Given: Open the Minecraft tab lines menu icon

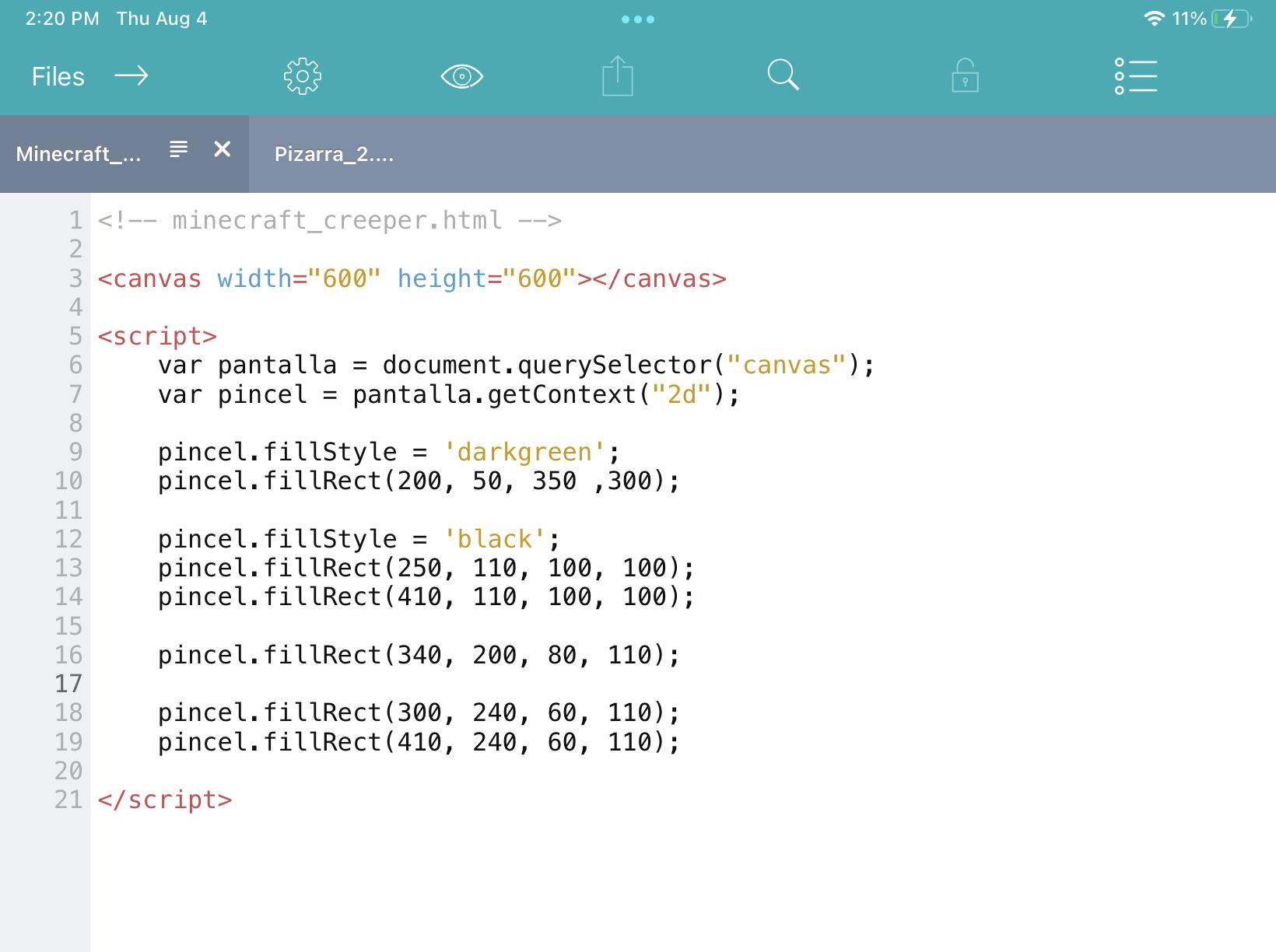Looking at the screenshot, I should [179, 149].
